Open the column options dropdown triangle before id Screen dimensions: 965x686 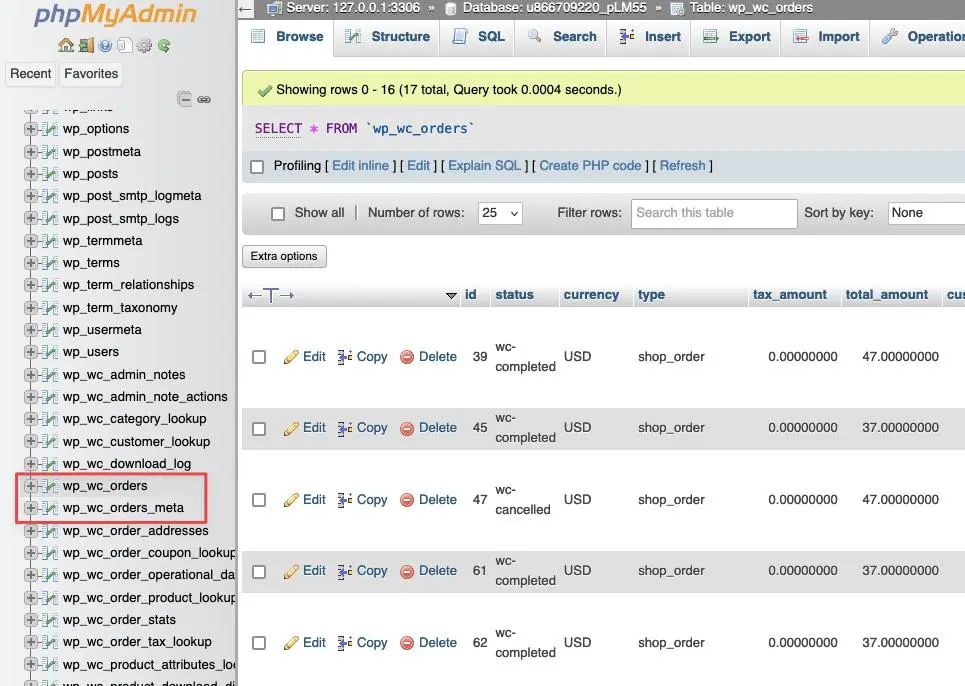coord(451,296)
